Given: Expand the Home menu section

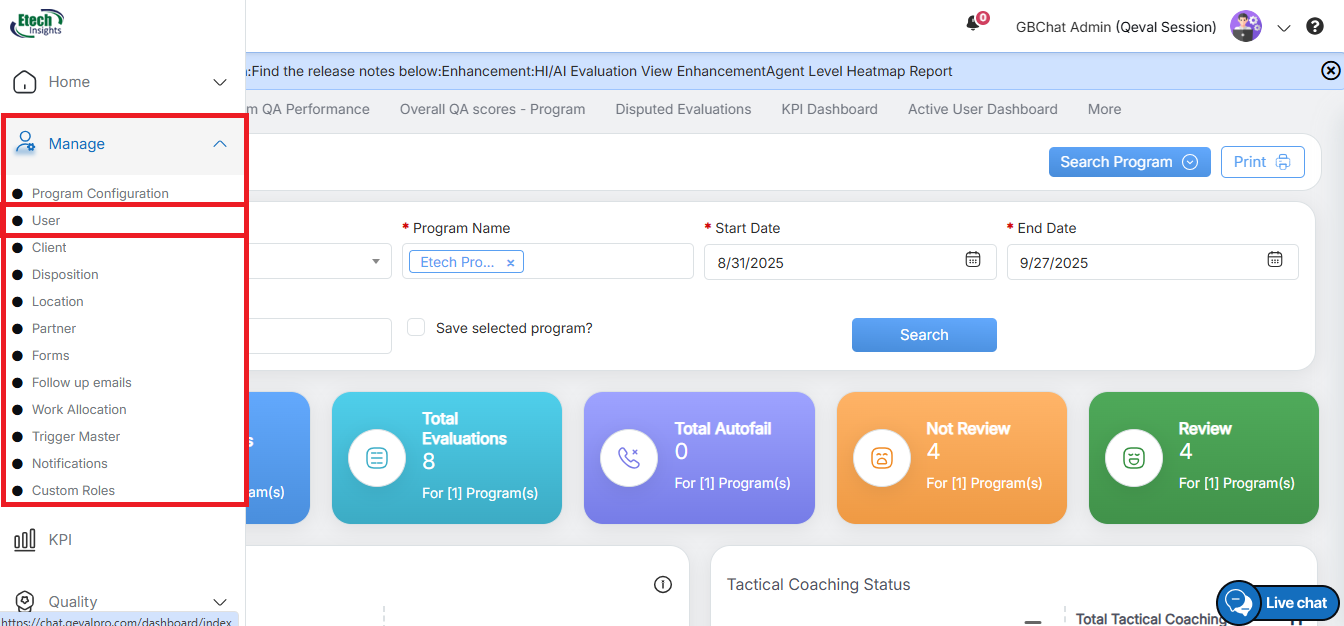Looking at the screenshot, I should pos(220,82).
